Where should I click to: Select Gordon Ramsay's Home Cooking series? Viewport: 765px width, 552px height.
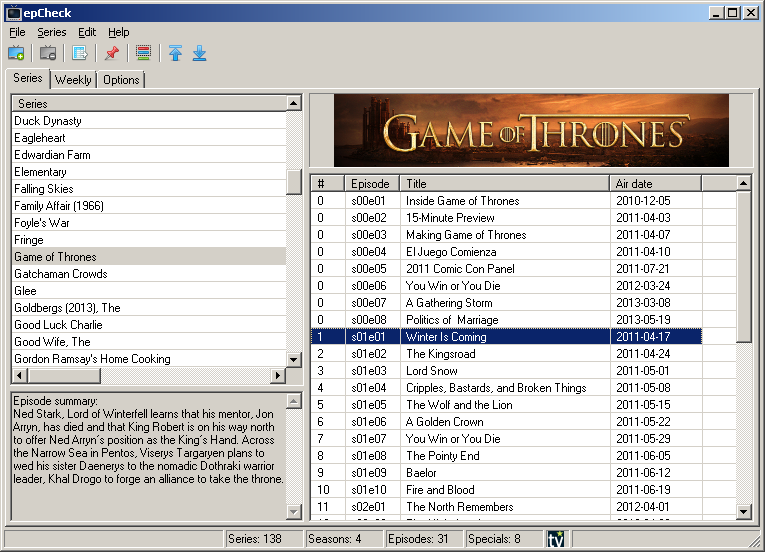pos(149,359)
